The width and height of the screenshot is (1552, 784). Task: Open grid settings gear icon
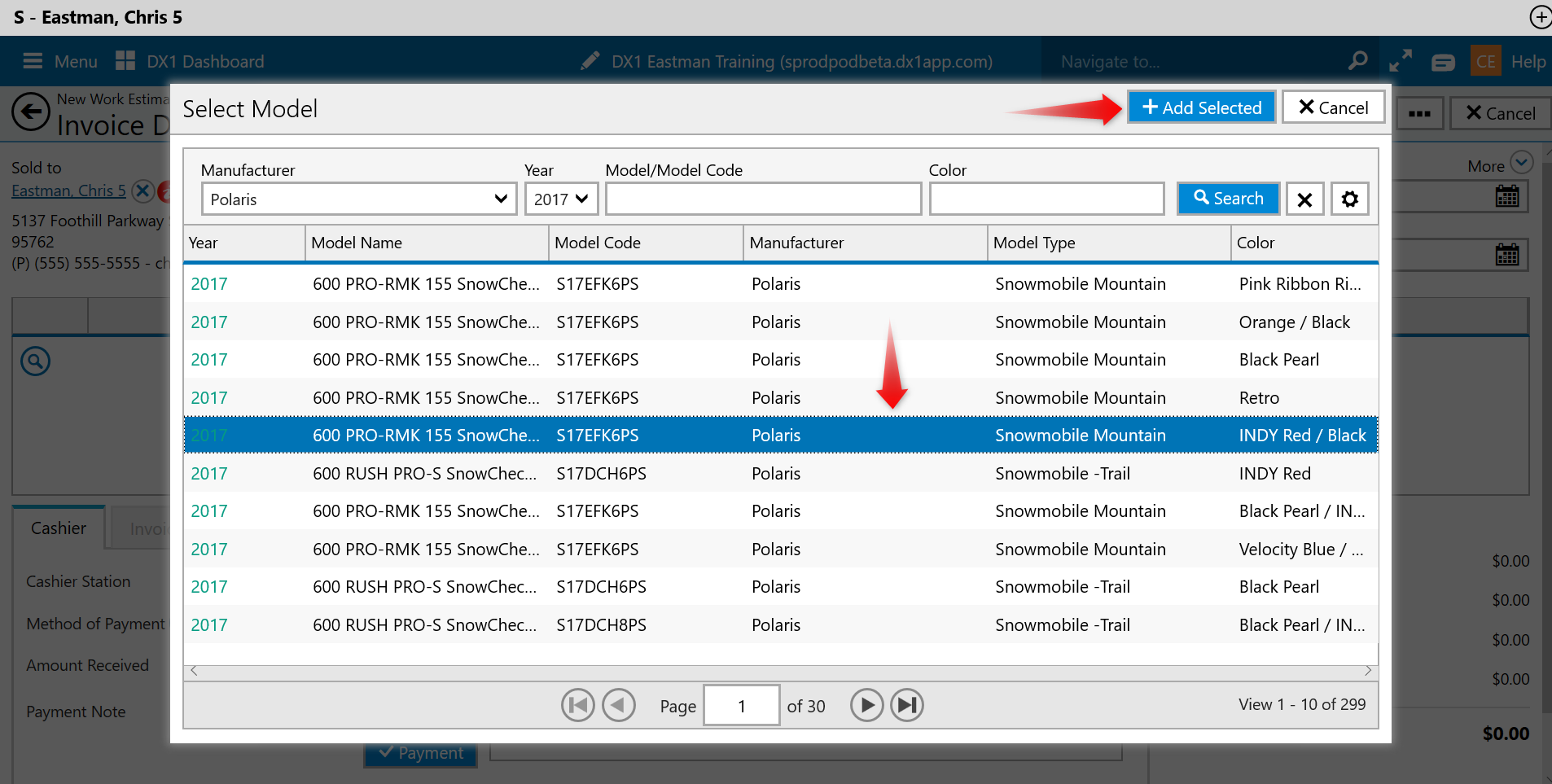[x=1349, y=199]
